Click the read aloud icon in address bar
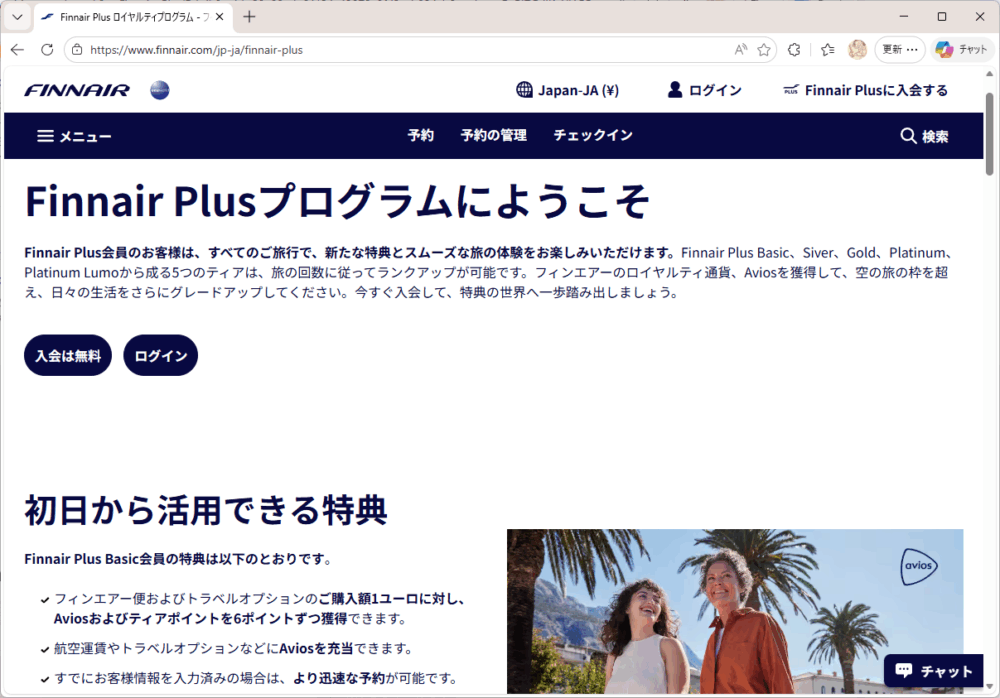Viewport: 1000px width, 698px height. point(740,49)
